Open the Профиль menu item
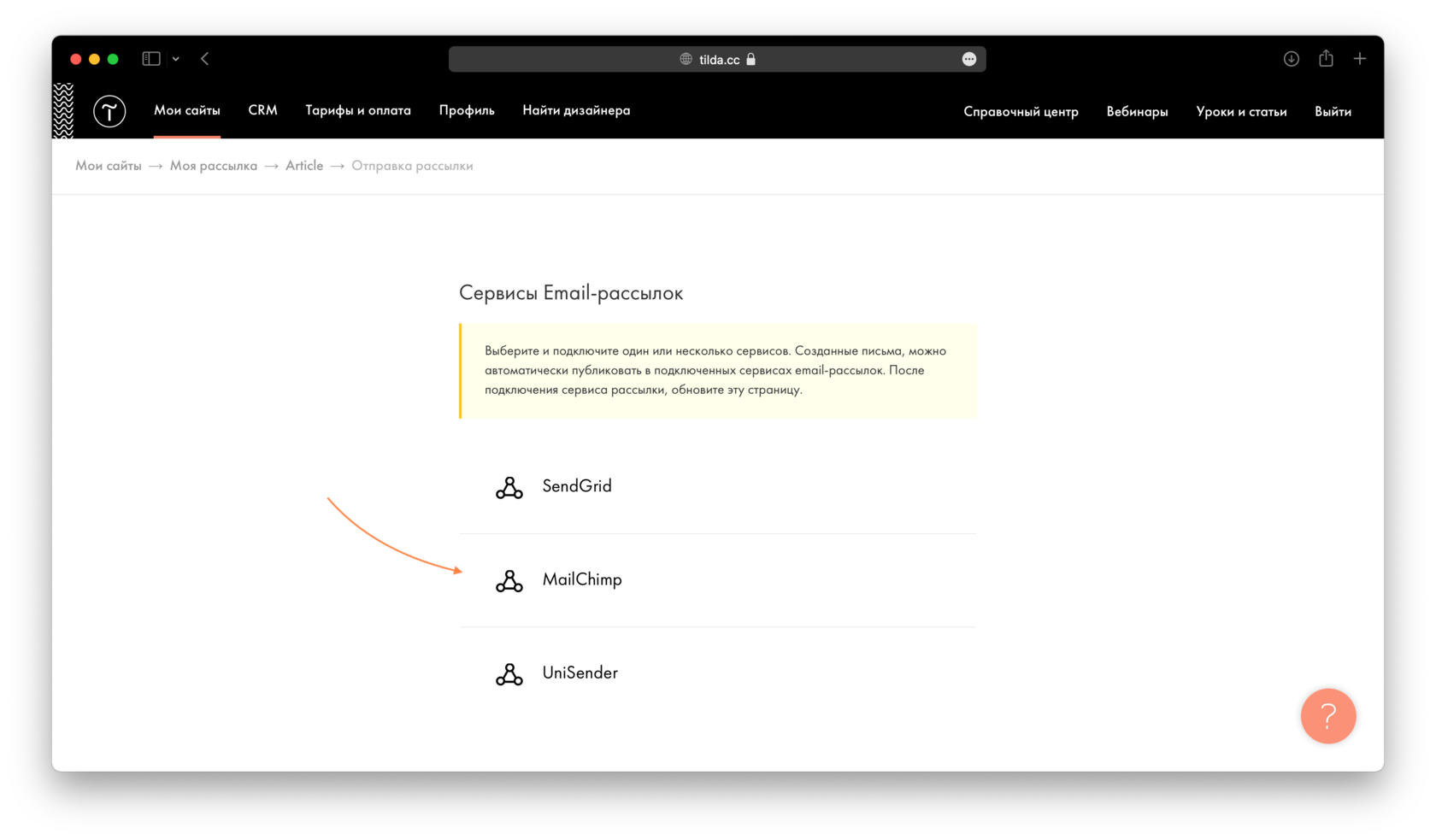The height and width of the screenshot is (840, 1436). click(x=467, y=110)
